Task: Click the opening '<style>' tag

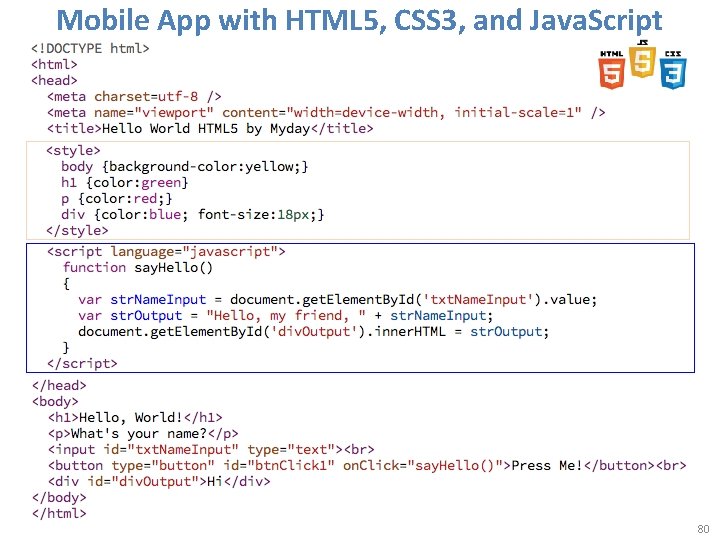Action: (73, 151)
